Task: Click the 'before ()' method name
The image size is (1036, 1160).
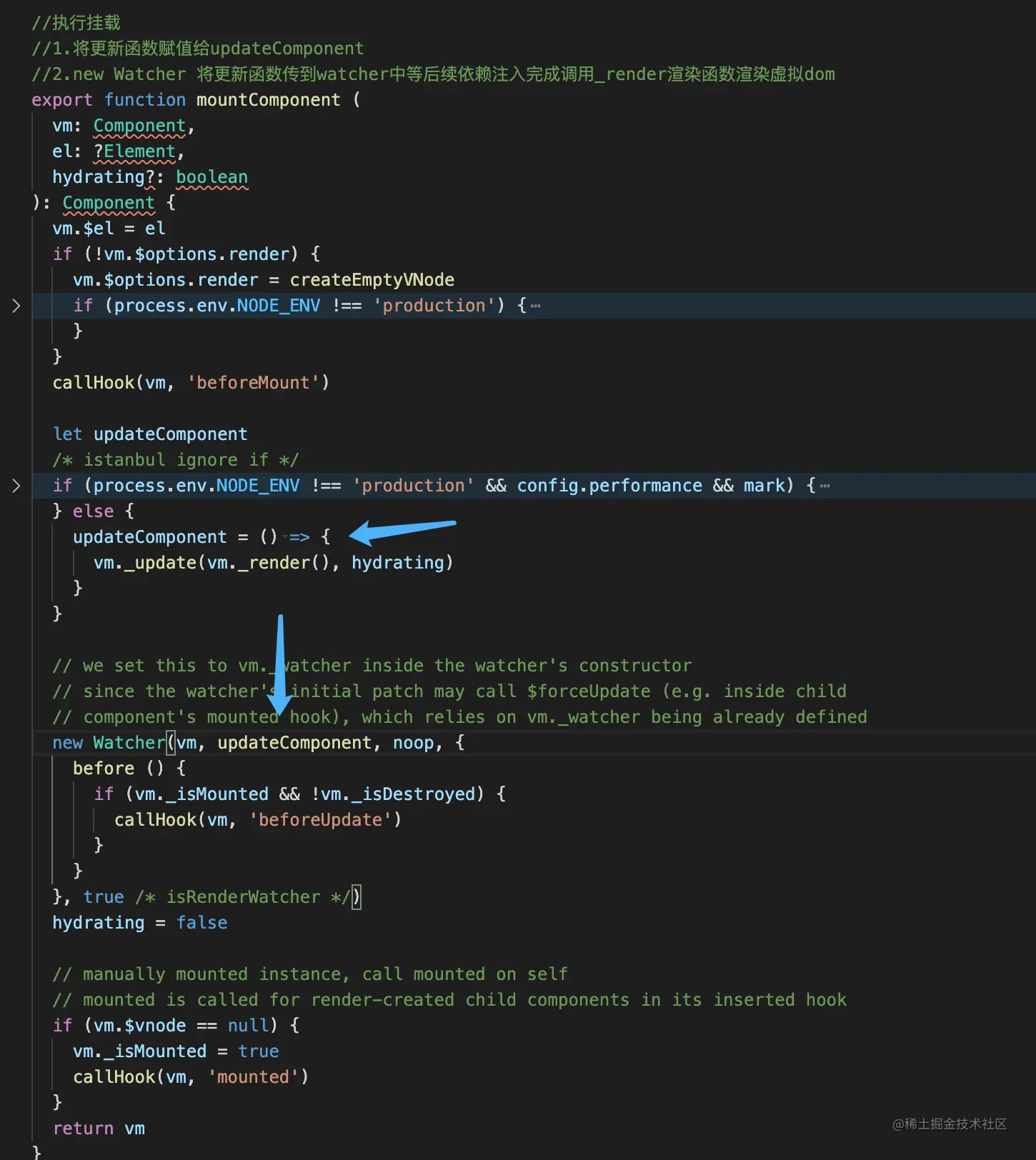Action: [119, 769]
